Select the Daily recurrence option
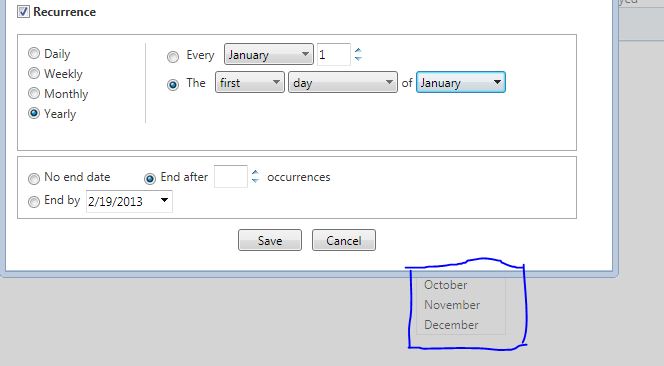This screenshot has width=664, height=366. pyautogui.click(x=34, y=53)
